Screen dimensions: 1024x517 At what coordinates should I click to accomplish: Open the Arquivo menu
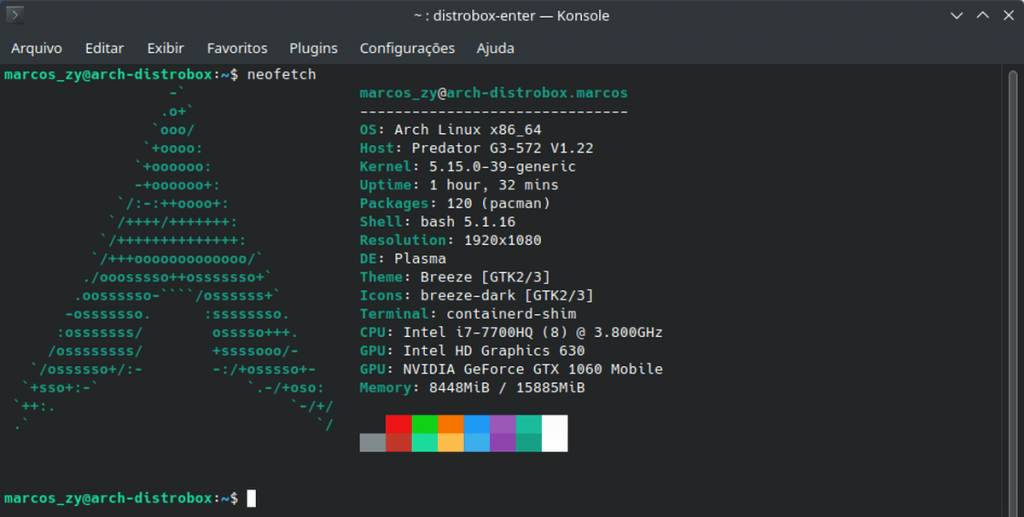tap(37, 48)
